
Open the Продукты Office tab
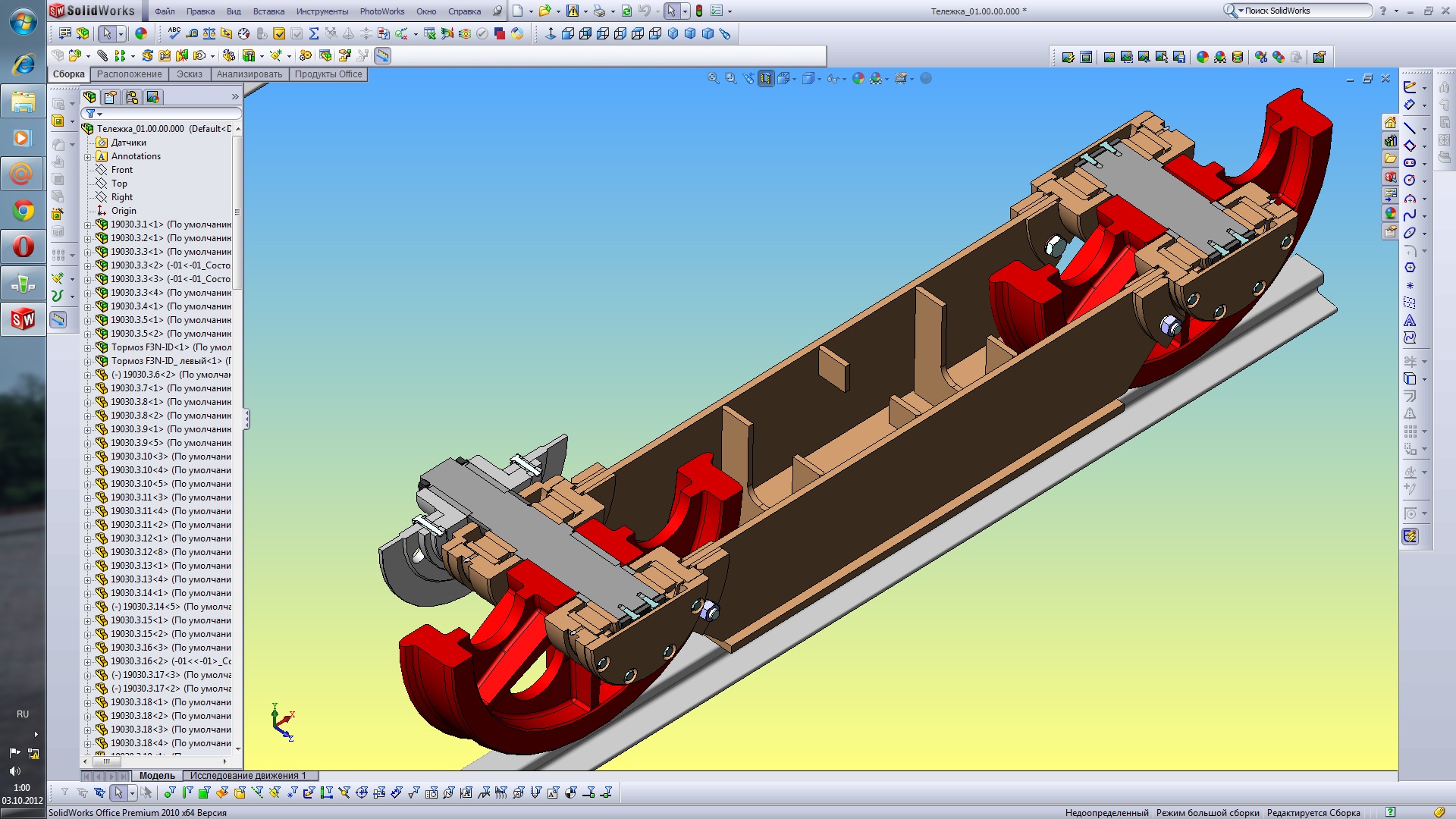click(328, 74)
